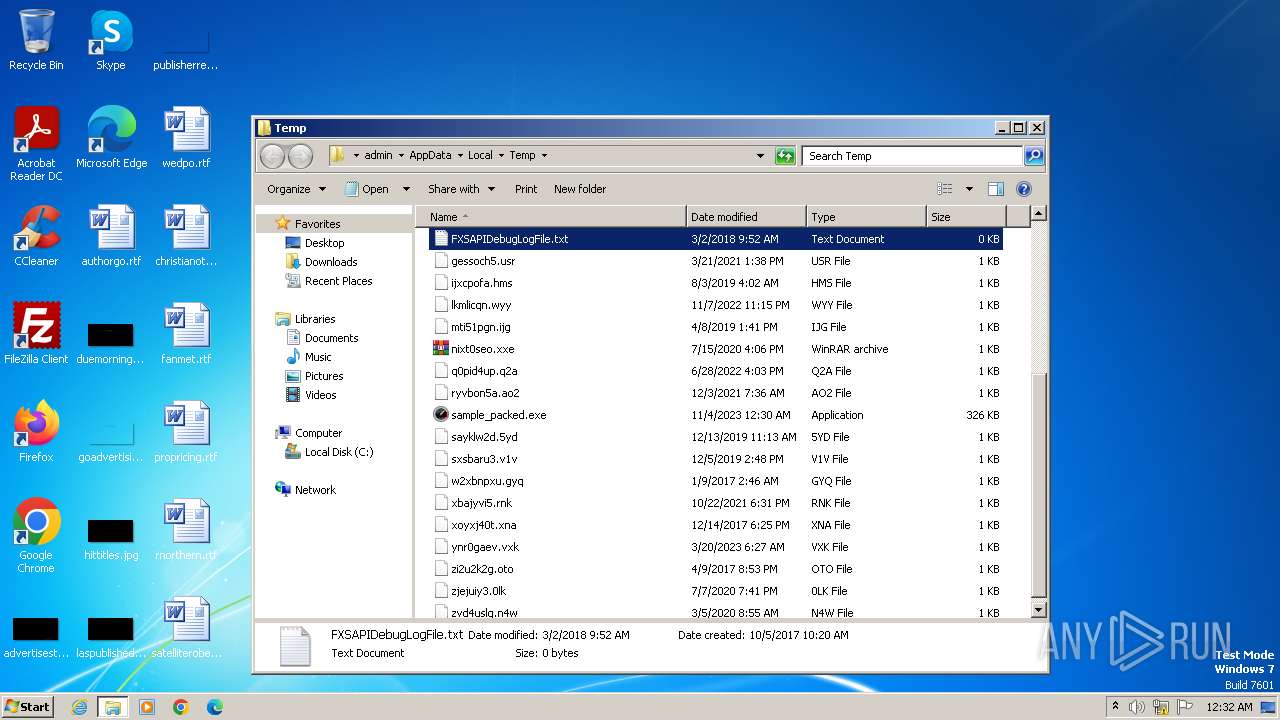
Task: Open the Share with dropdown
Action: 461,189
